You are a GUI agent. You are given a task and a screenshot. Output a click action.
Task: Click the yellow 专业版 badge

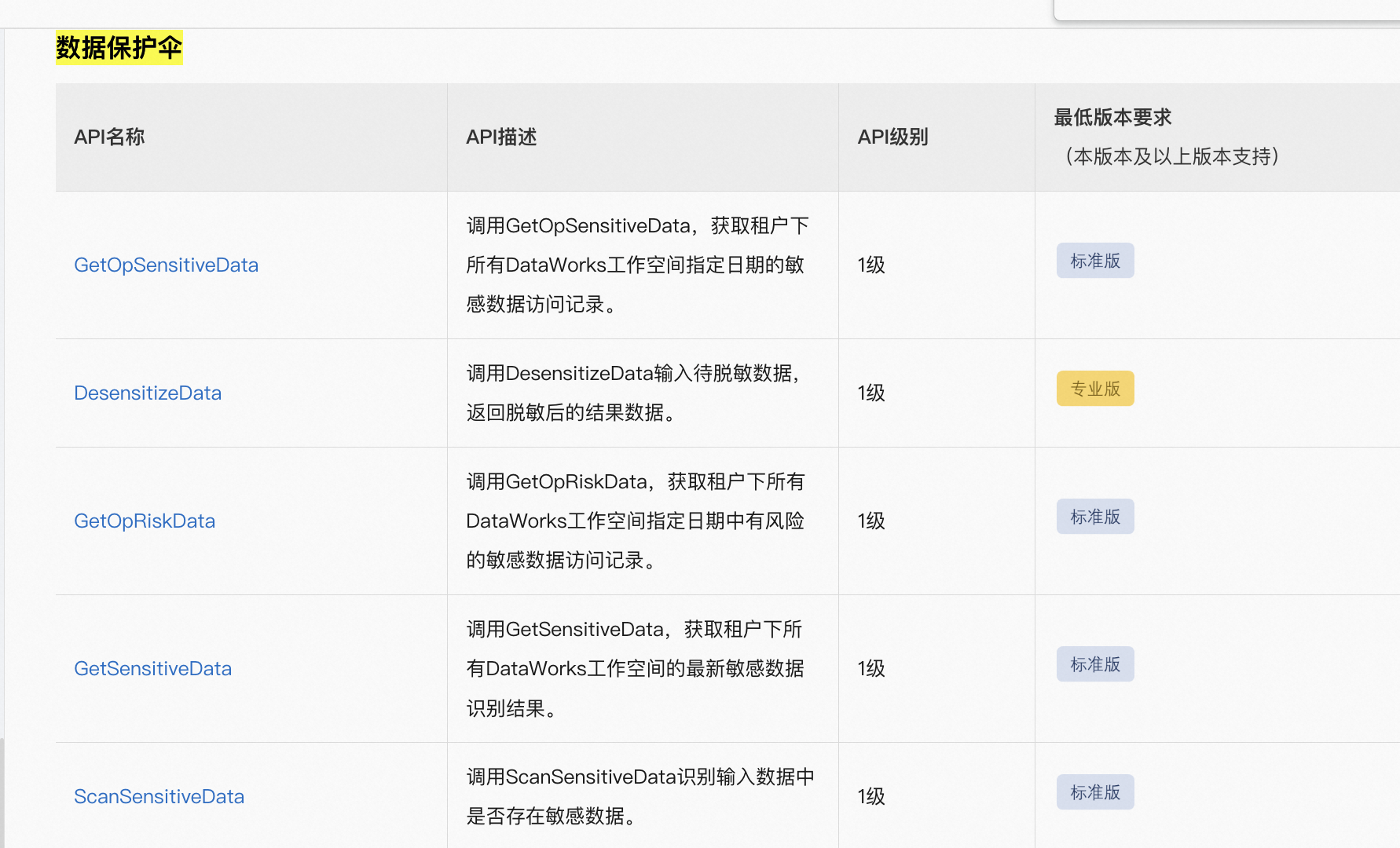click(1094, 389)
